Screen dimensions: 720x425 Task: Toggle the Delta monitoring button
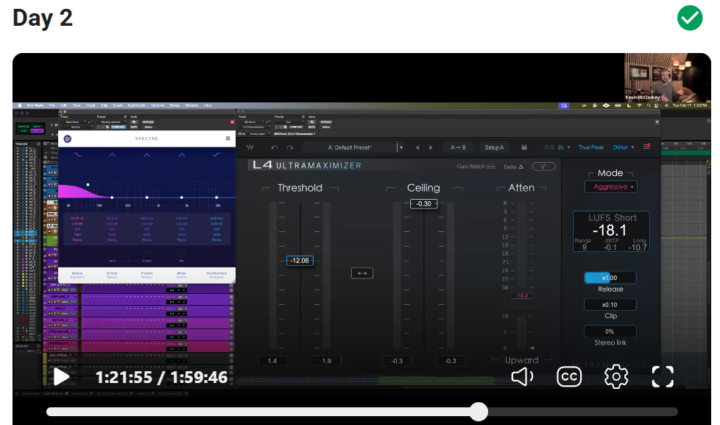tap(513, 167)
